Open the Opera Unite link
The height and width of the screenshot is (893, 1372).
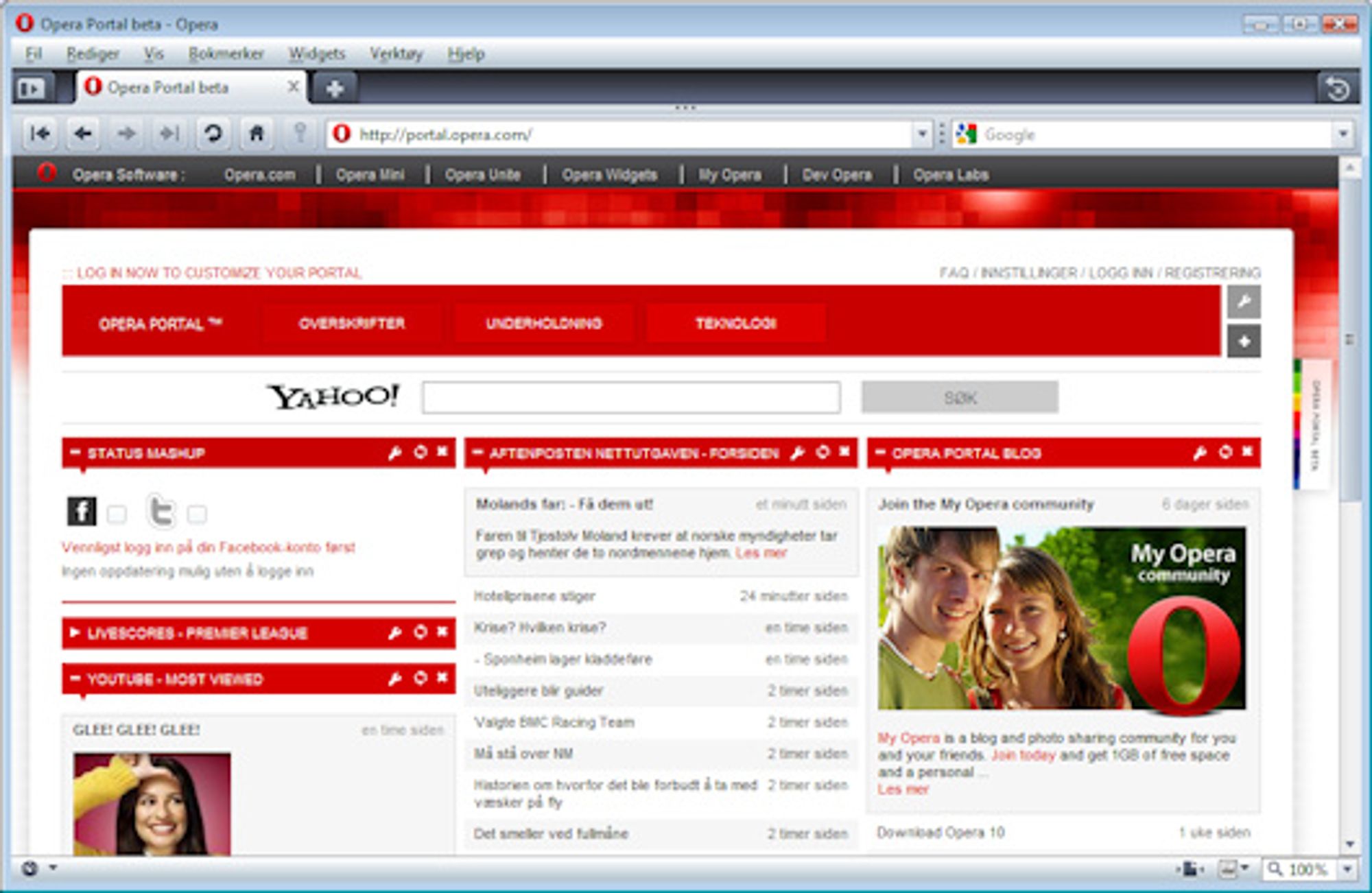(483, 175)
